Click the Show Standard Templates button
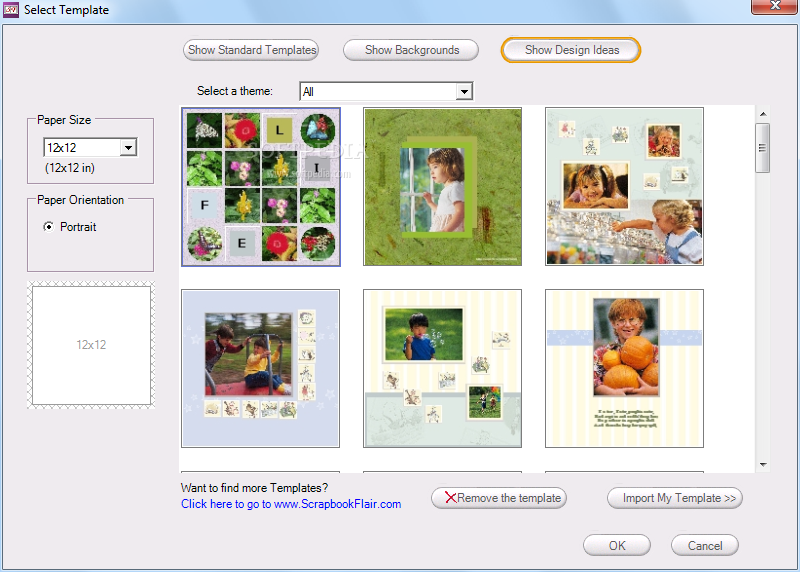Image resolution: width=800 pixels, height=572 pixels. tap(251, 50)
